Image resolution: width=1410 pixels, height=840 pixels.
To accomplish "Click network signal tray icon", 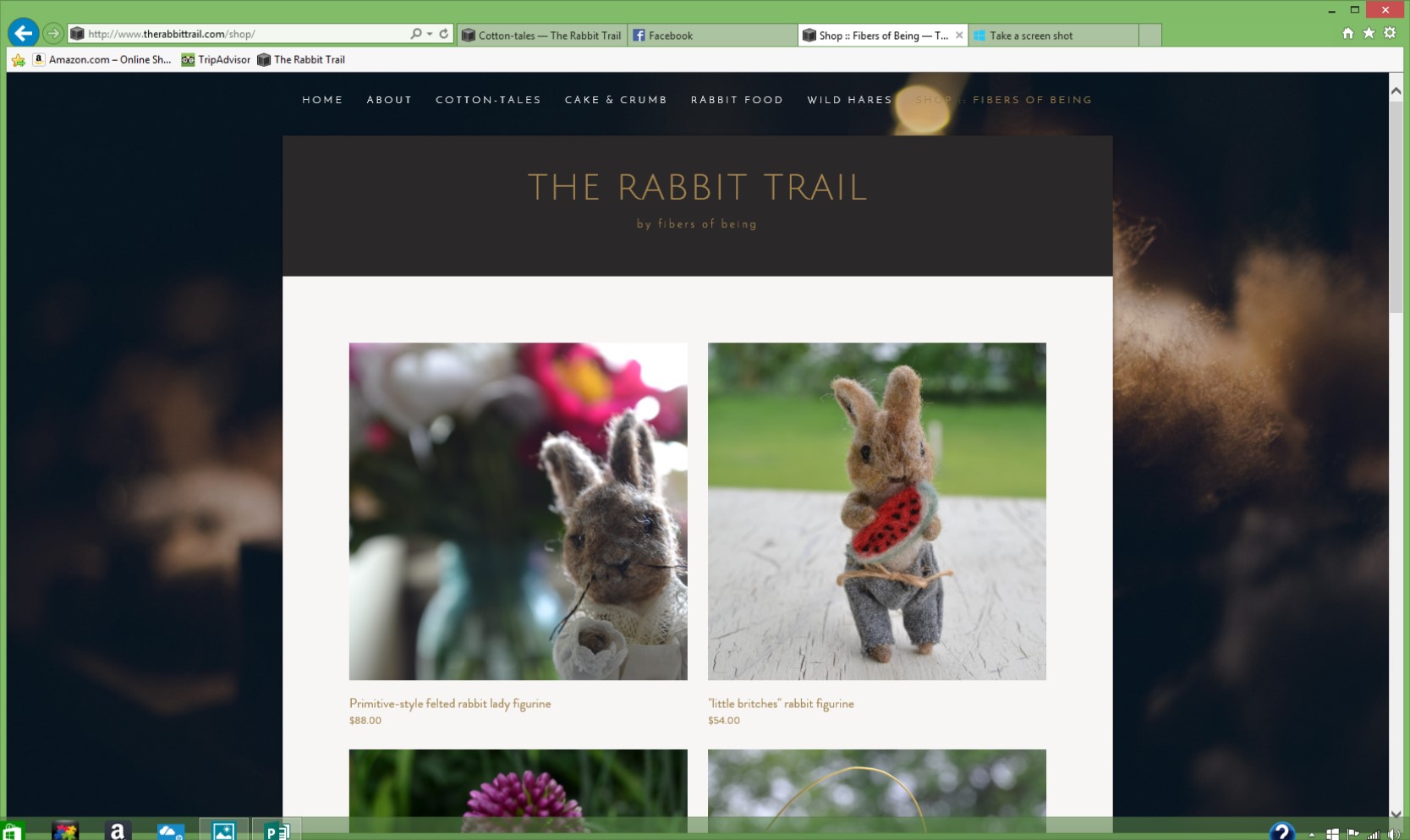I will pos(1374,835).
